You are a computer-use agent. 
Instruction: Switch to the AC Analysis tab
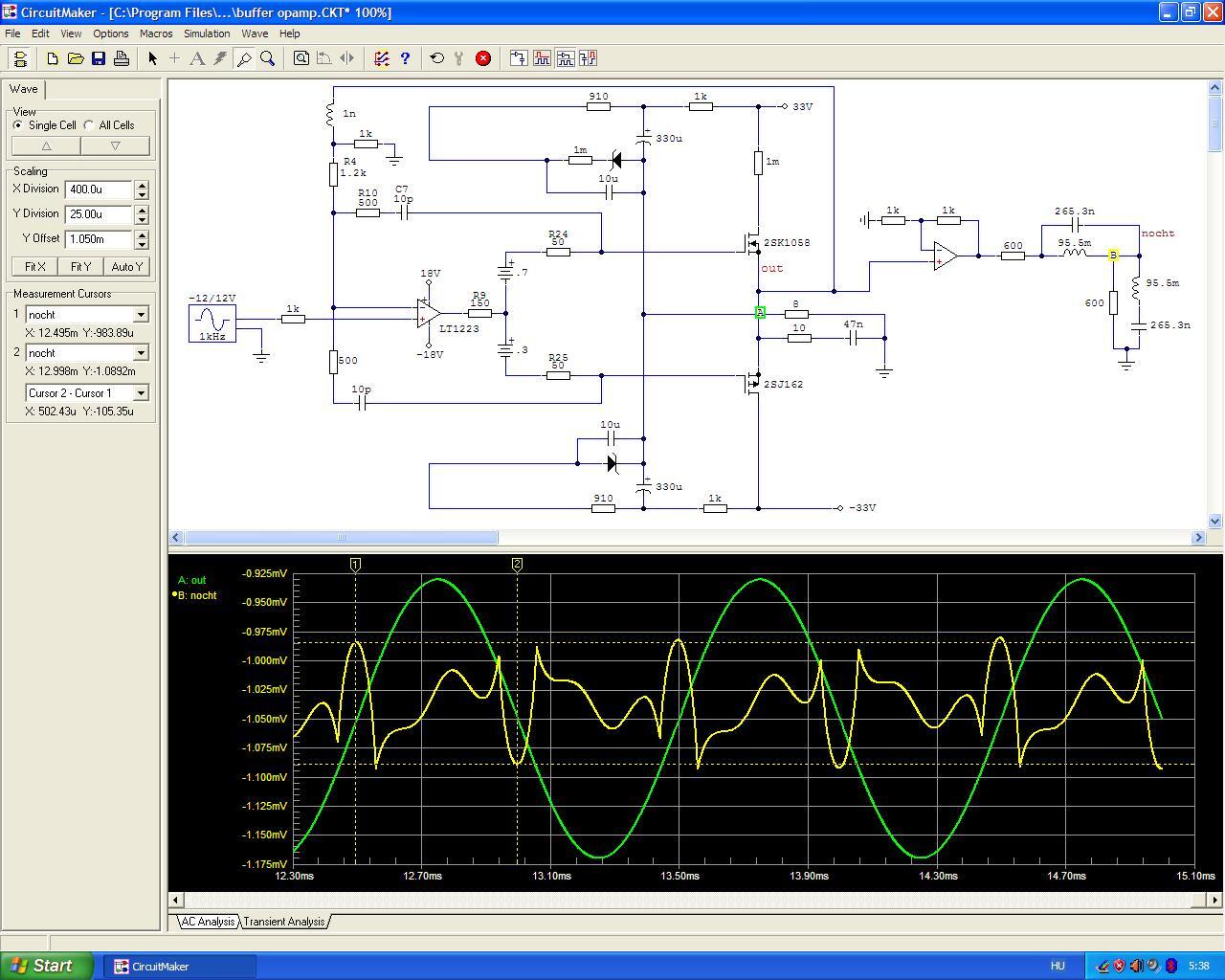208,922
